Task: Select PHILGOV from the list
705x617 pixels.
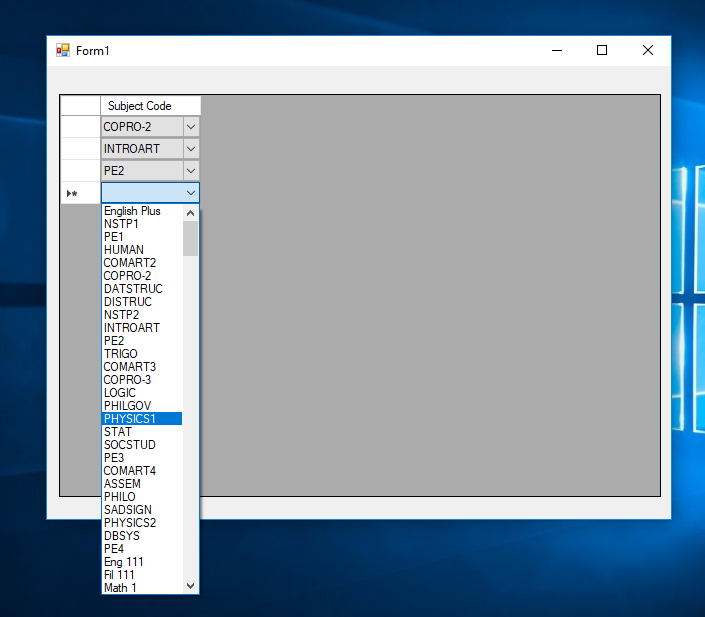Action: (142, 406)
